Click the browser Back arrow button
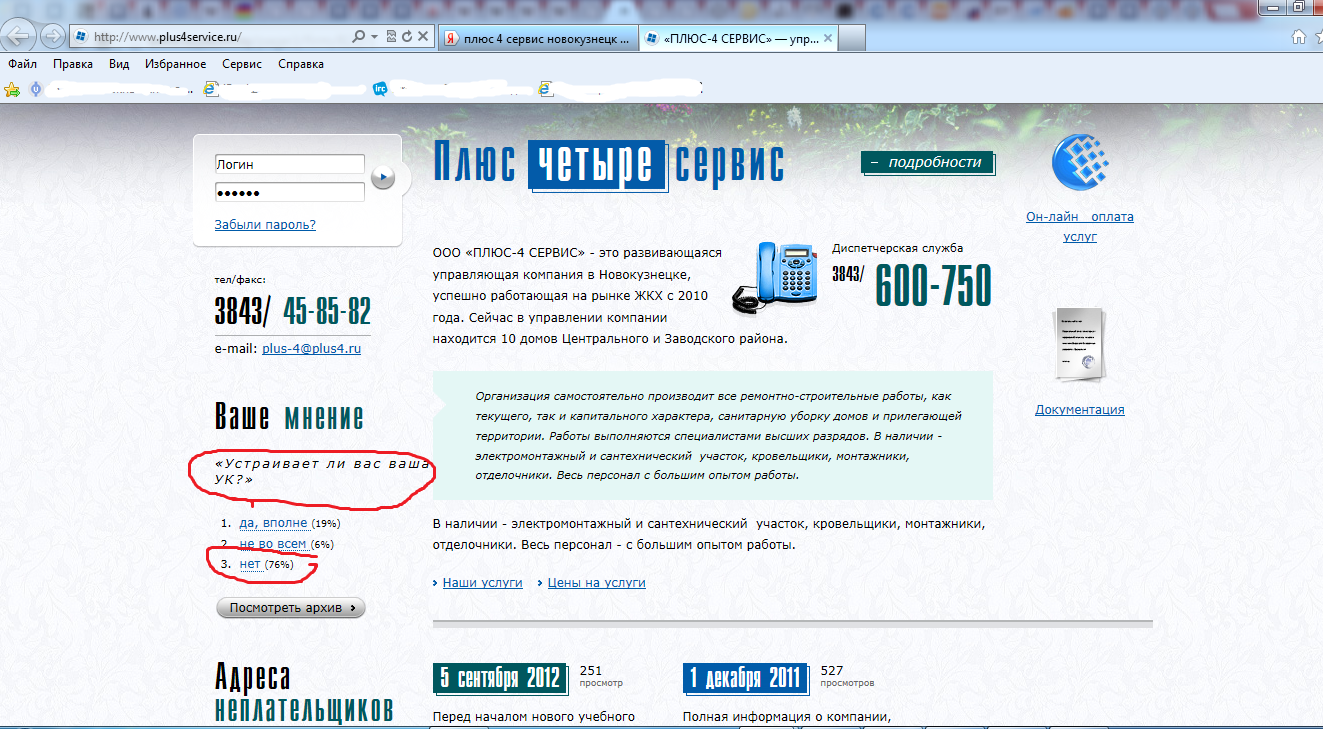This screenshot has width=1323, height=729. tap(21, 37)
